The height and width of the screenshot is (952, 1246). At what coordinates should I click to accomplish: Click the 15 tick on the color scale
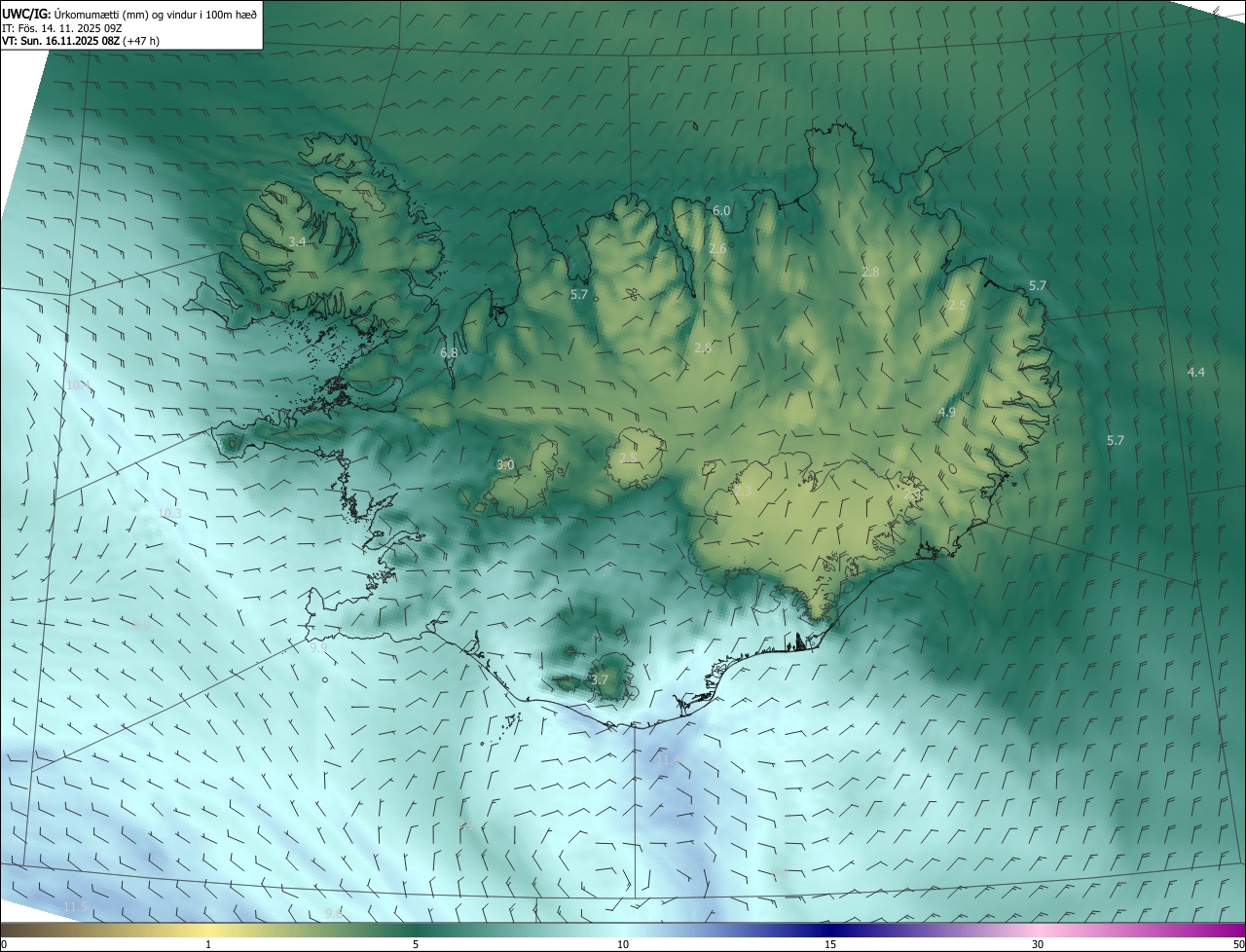[x=830, y=944]
